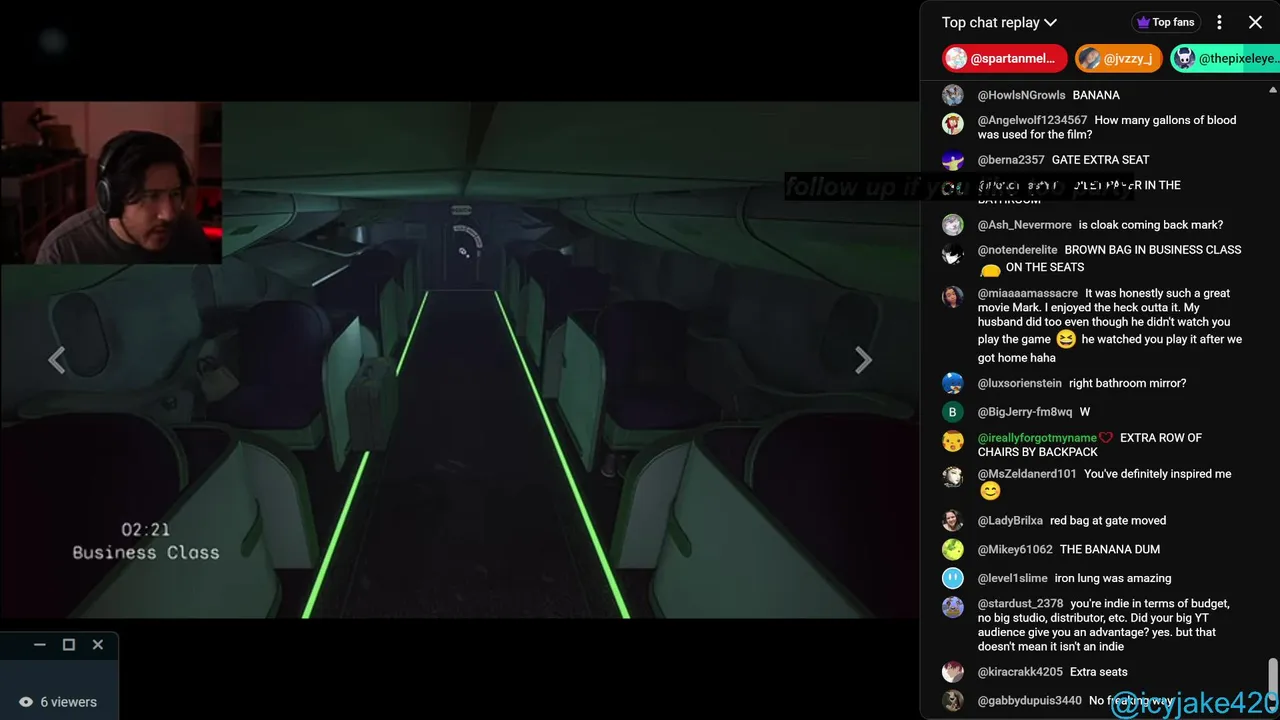Select the @jvzzy_j super chat chip
Screen dimensions: 1280x720
tap(1118, 59)
